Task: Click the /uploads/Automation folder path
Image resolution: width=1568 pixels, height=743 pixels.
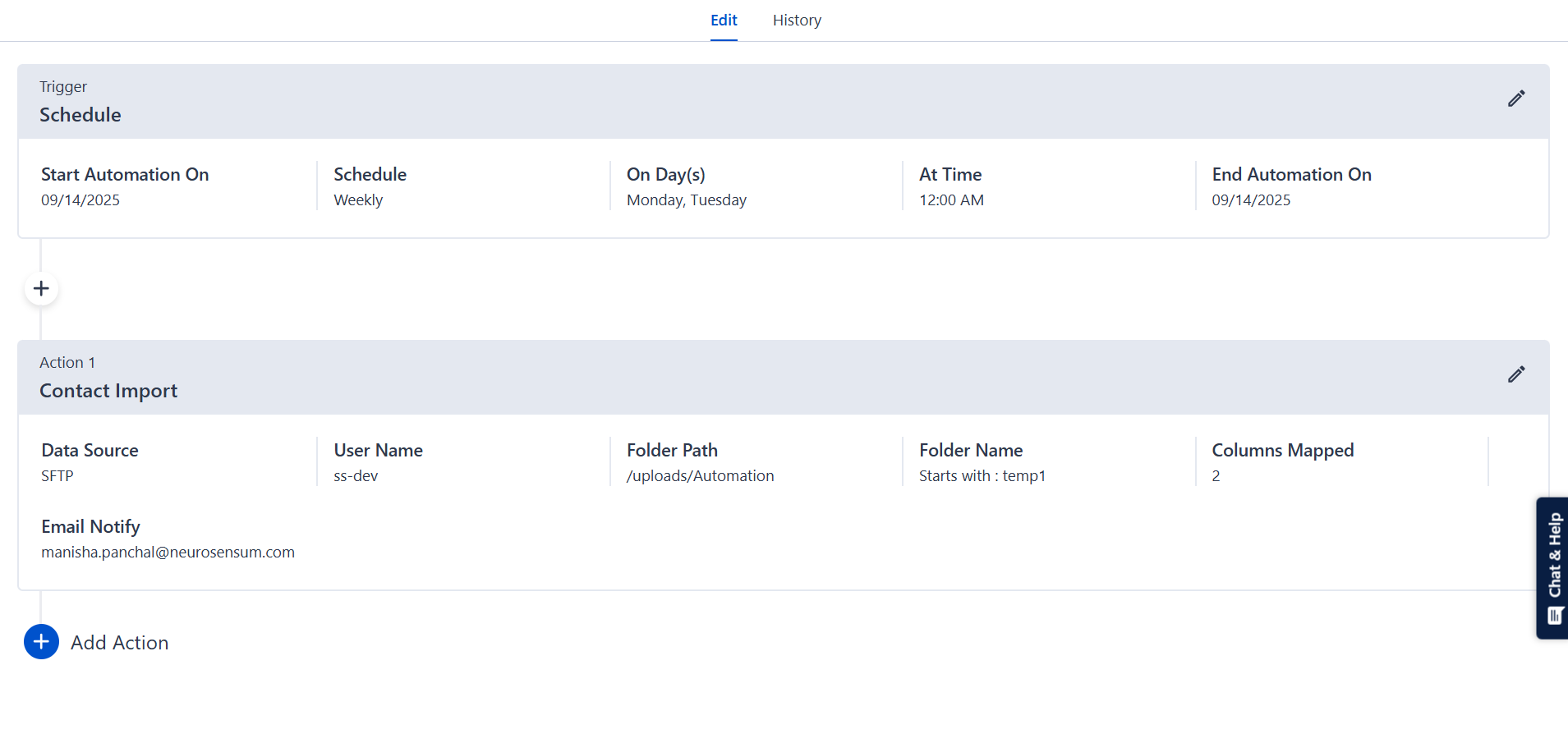Action: pyautogui.click(x=700, y=476)
